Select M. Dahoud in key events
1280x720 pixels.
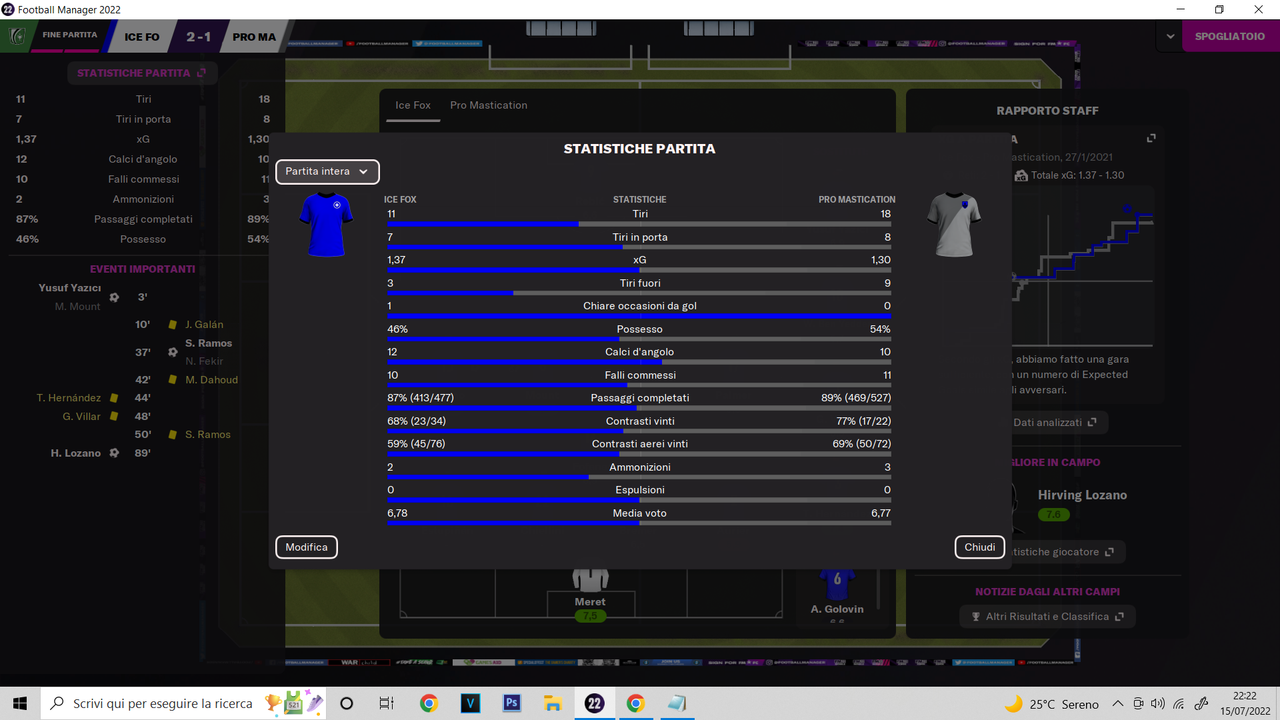pyautogui.click(x=212, y=380)
